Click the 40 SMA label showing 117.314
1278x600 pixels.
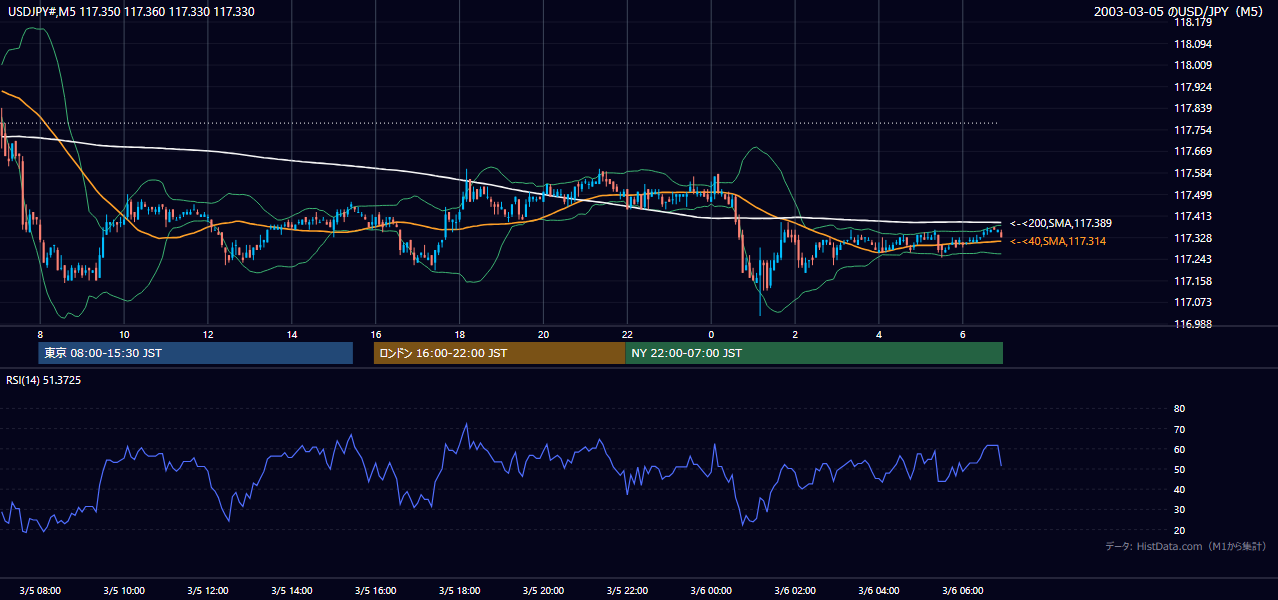(1058, 241)
